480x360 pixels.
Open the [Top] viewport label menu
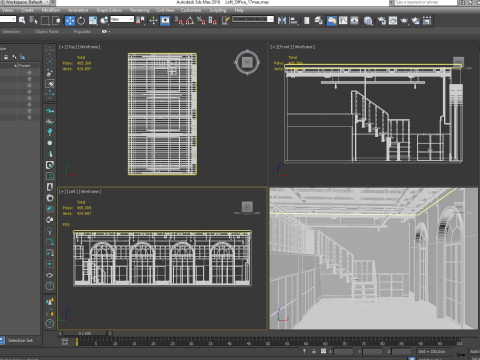71,47
